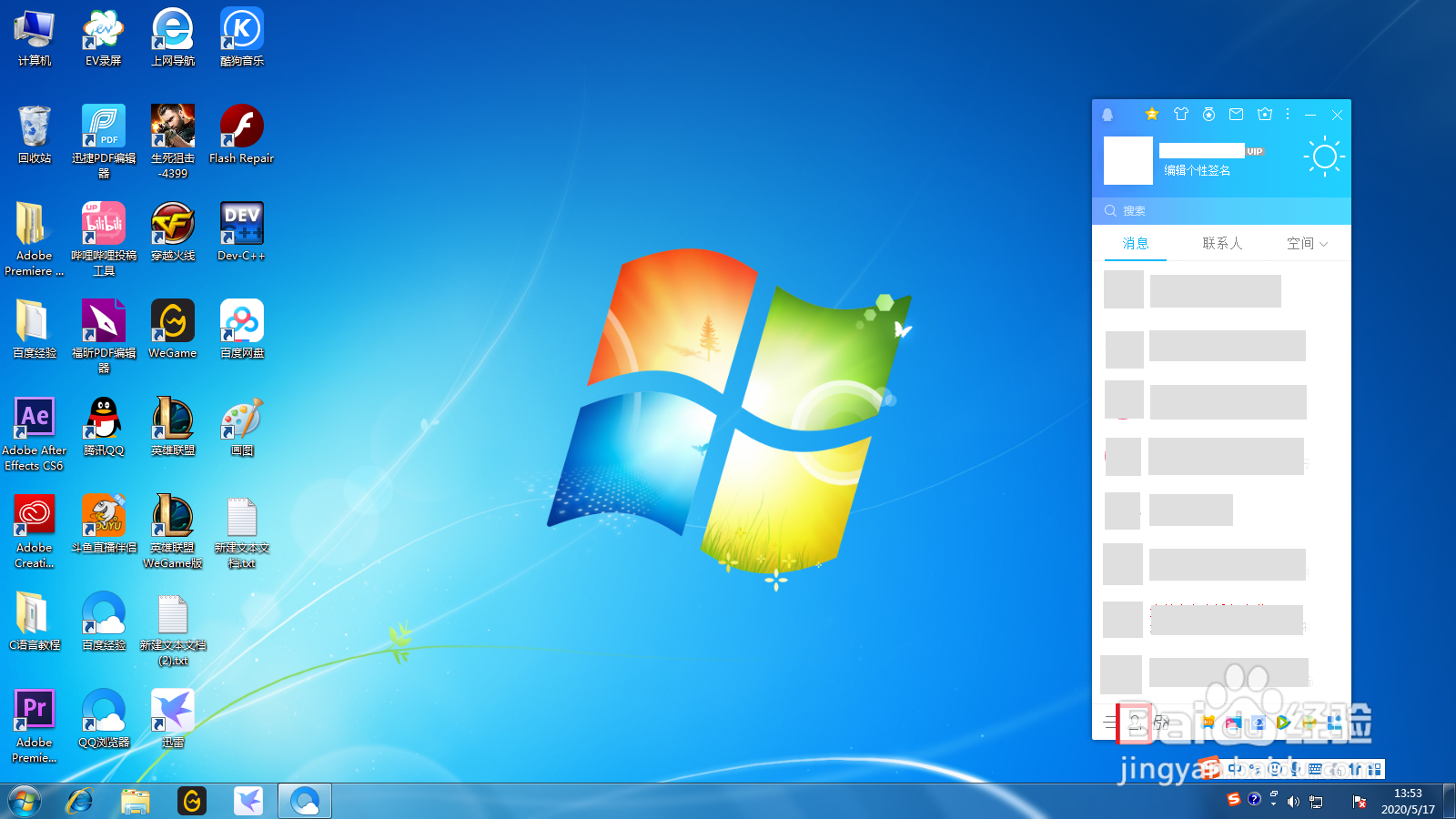Launch Adobe After Effects CS6 shortcut
Image resolution: width=1456 pixels, height=819 pixels.
(35, 434)
